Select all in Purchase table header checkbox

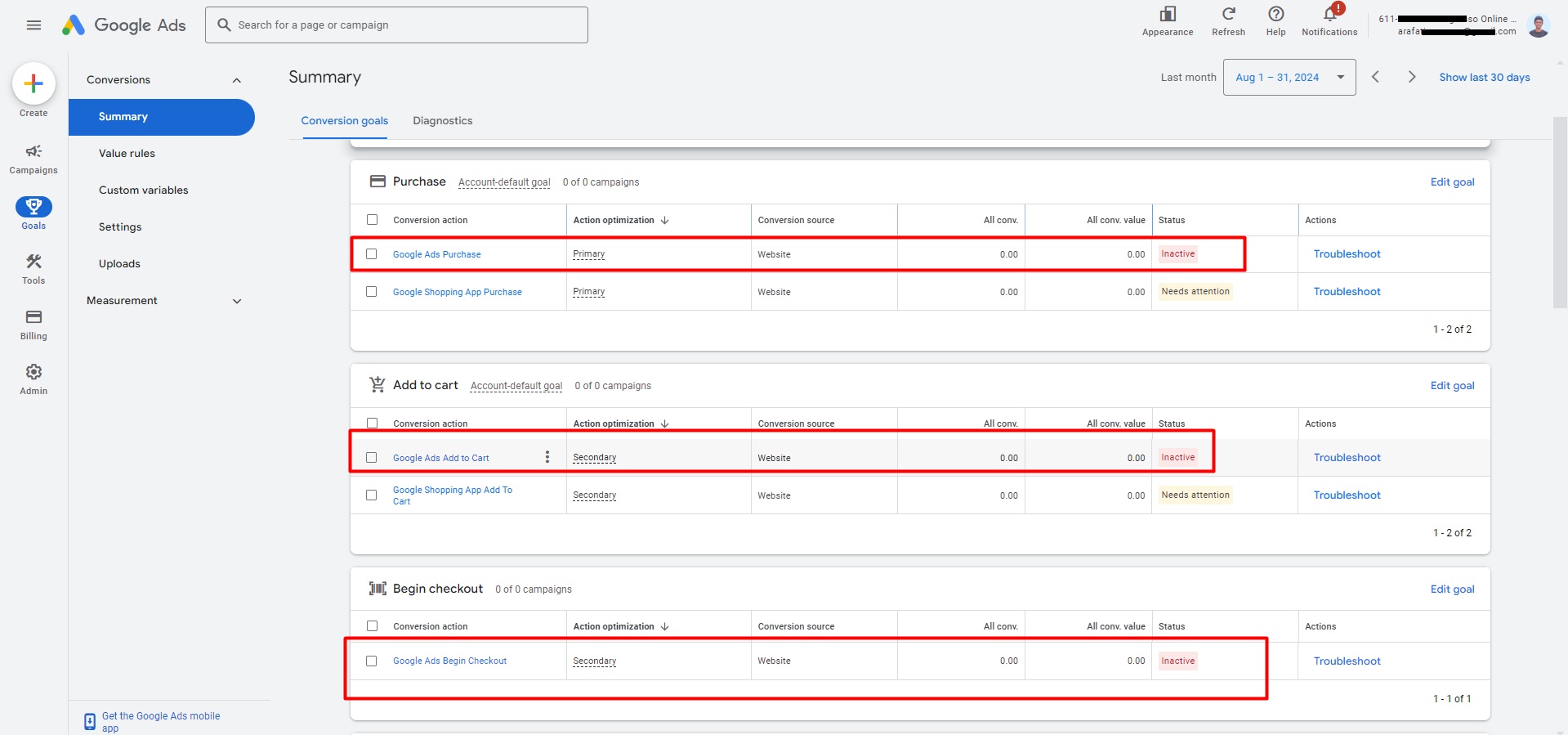tap(373, 220)
